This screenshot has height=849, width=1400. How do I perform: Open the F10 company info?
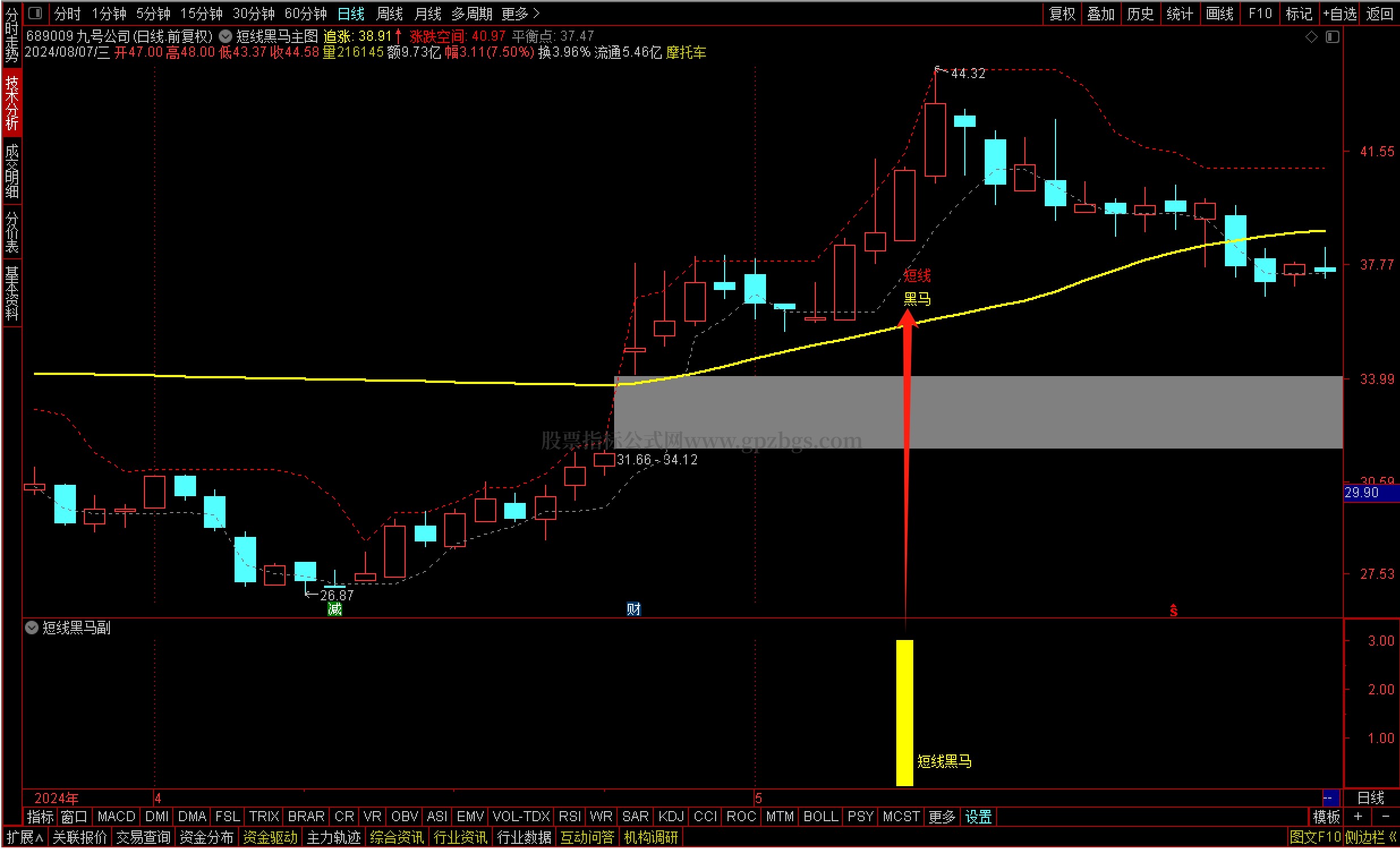(x=1259, y=13)
